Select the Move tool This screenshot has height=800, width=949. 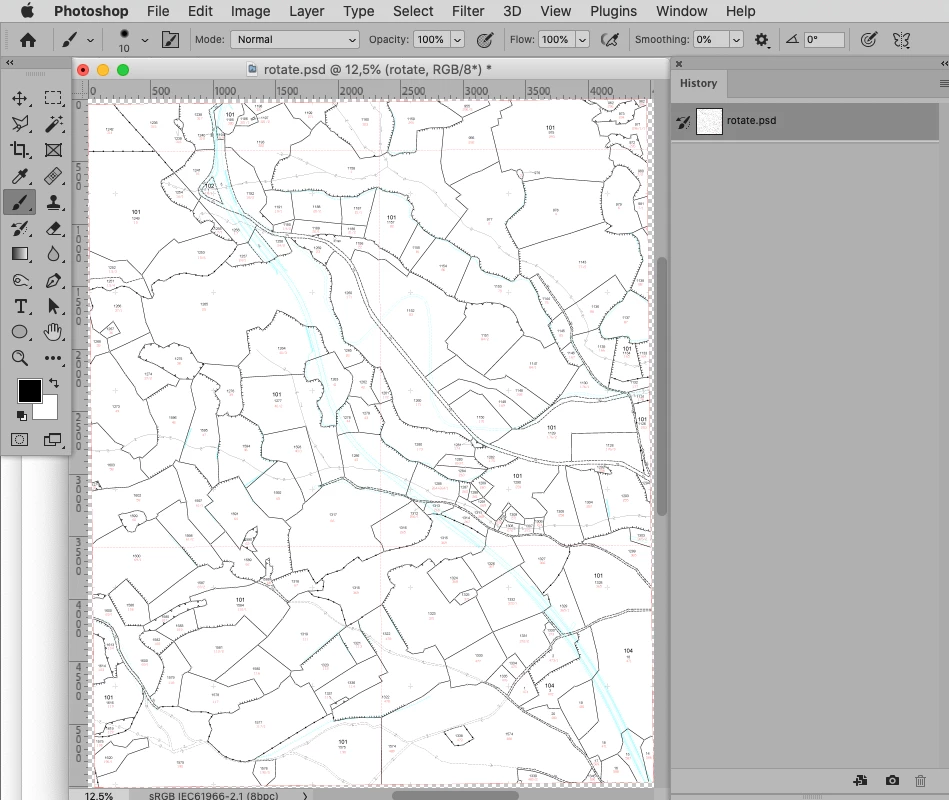tap(20, 98)
